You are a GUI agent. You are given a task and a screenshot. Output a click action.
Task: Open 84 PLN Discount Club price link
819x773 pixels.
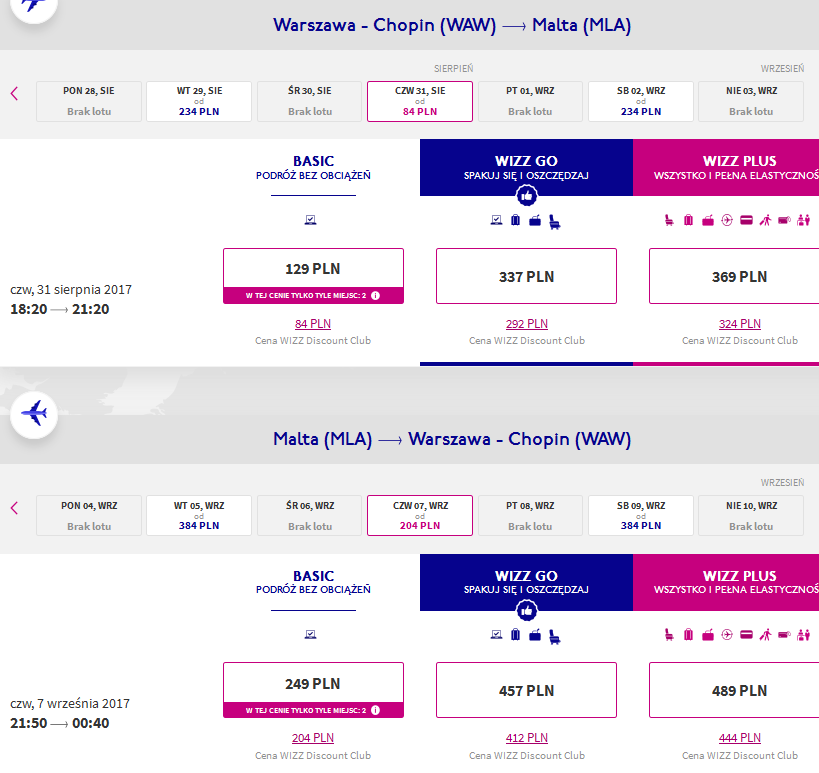[x=313, y=324]
